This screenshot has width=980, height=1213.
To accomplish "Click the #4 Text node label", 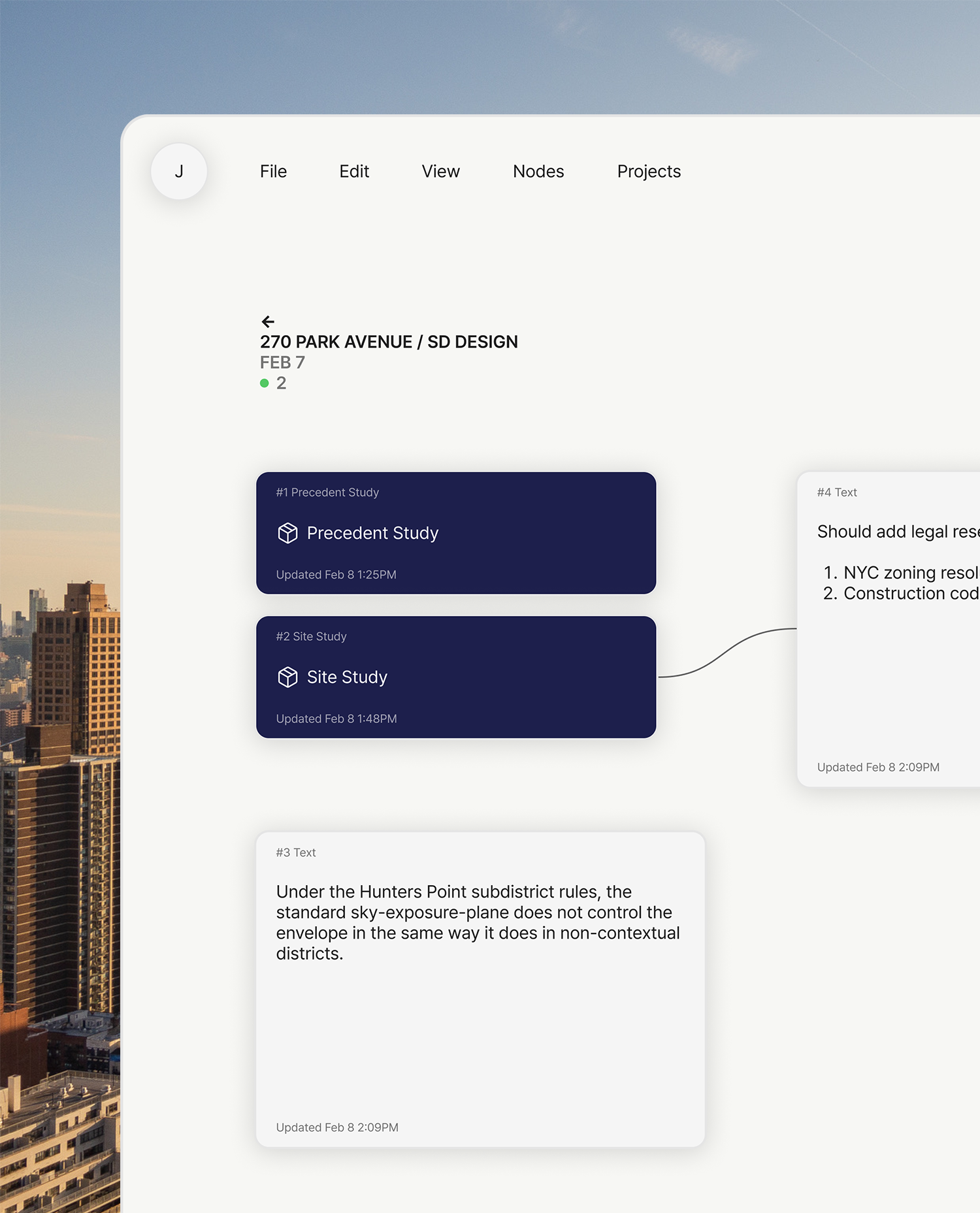I will [837, 493].
